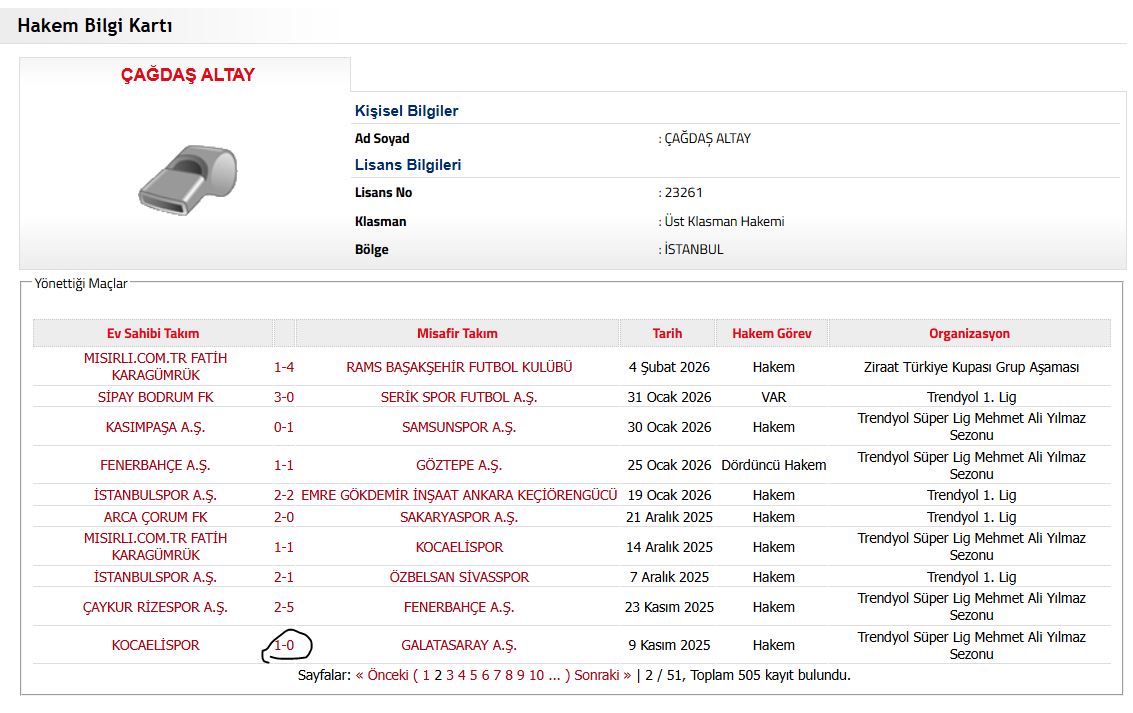Click the VAR role cell
Screen dimensions: 1133x713
pos(773,397)
